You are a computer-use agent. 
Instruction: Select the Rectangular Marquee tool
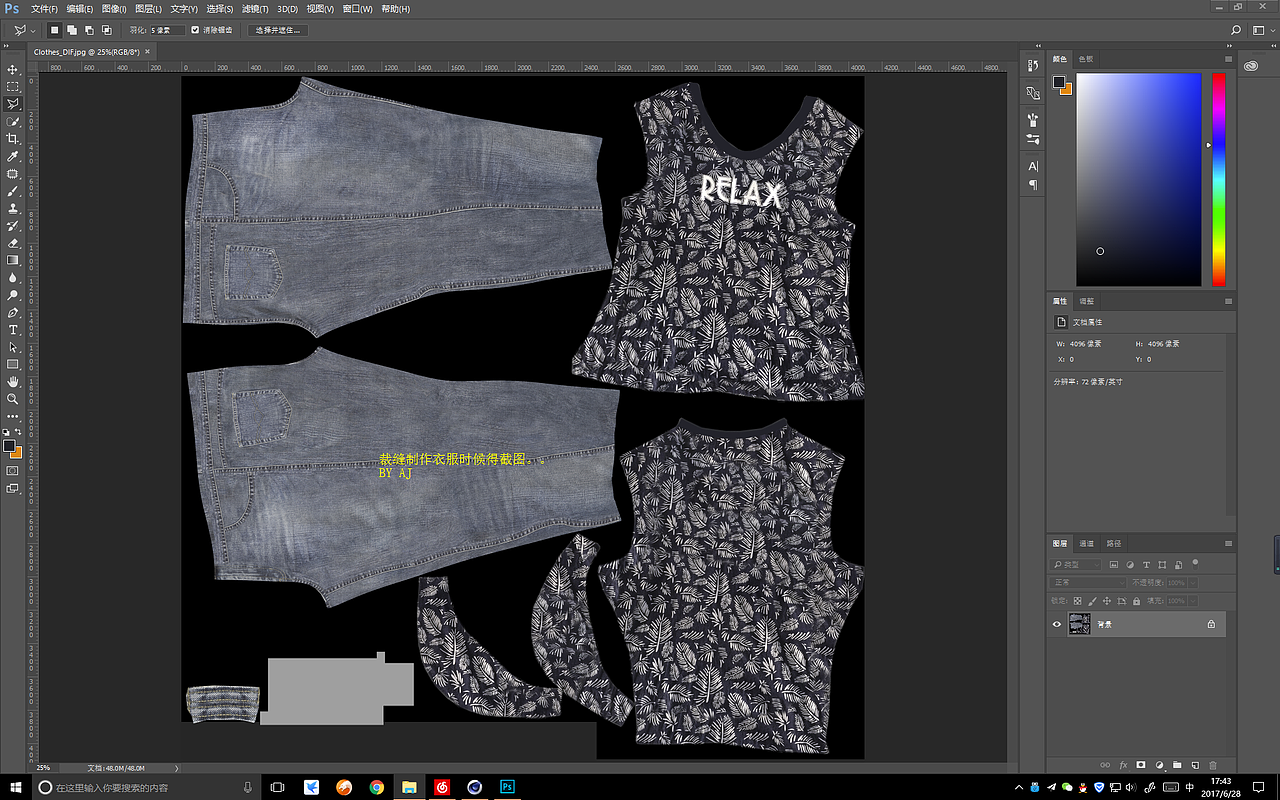click(13, 87)
